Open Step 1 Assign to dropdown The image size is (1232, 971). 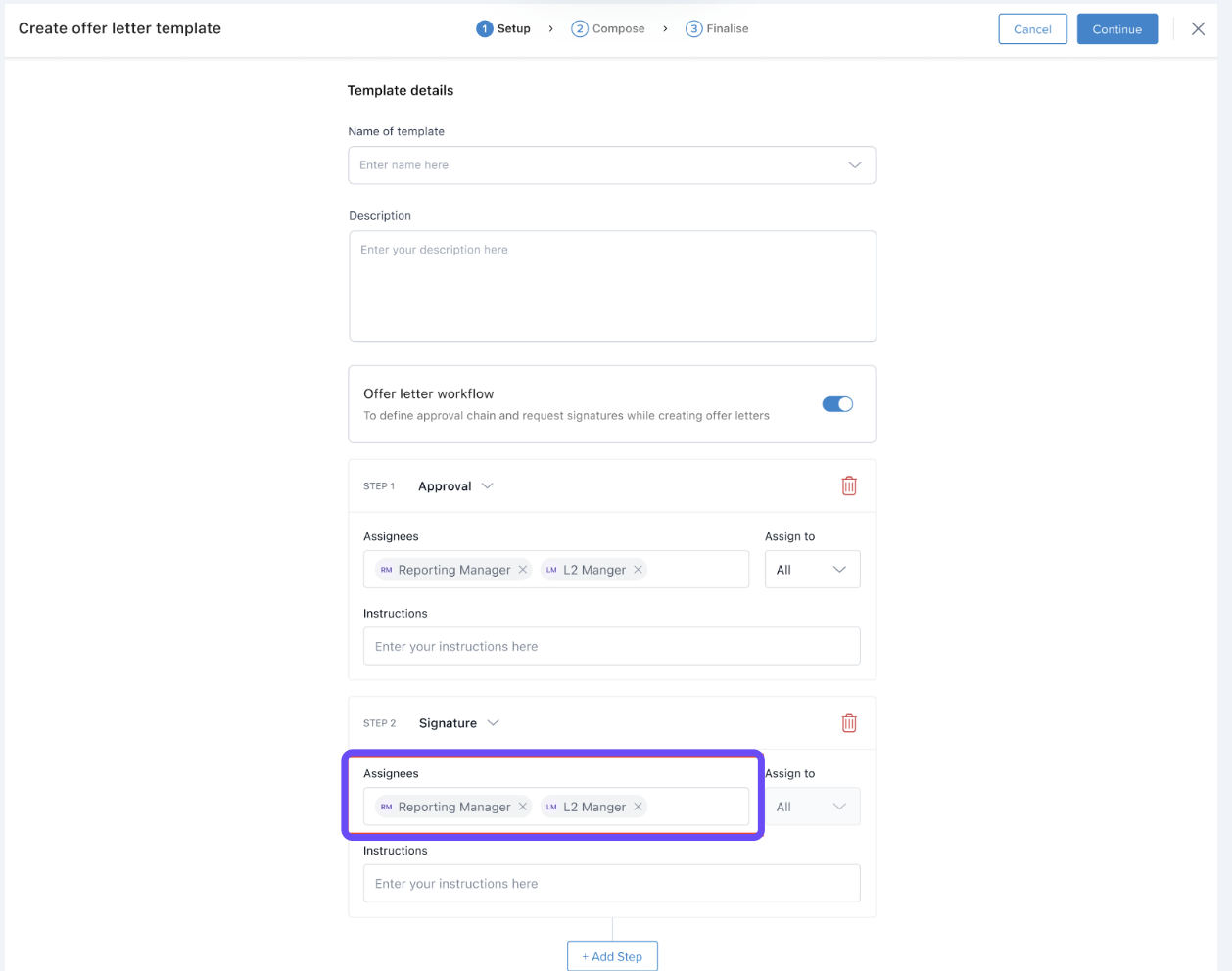point(812,570)
